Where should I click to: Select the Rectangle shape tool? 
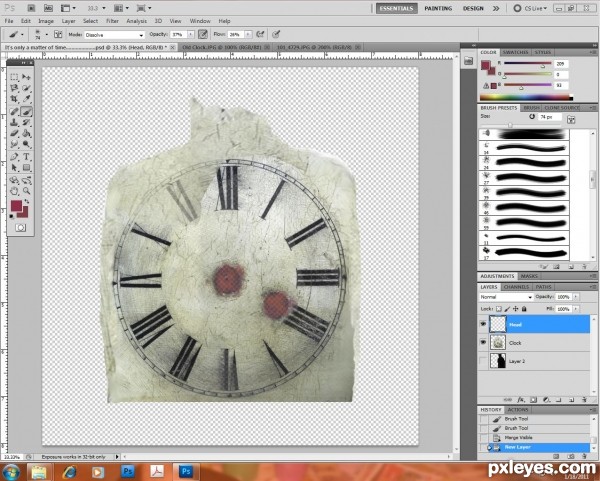click(x=26, y=168)
